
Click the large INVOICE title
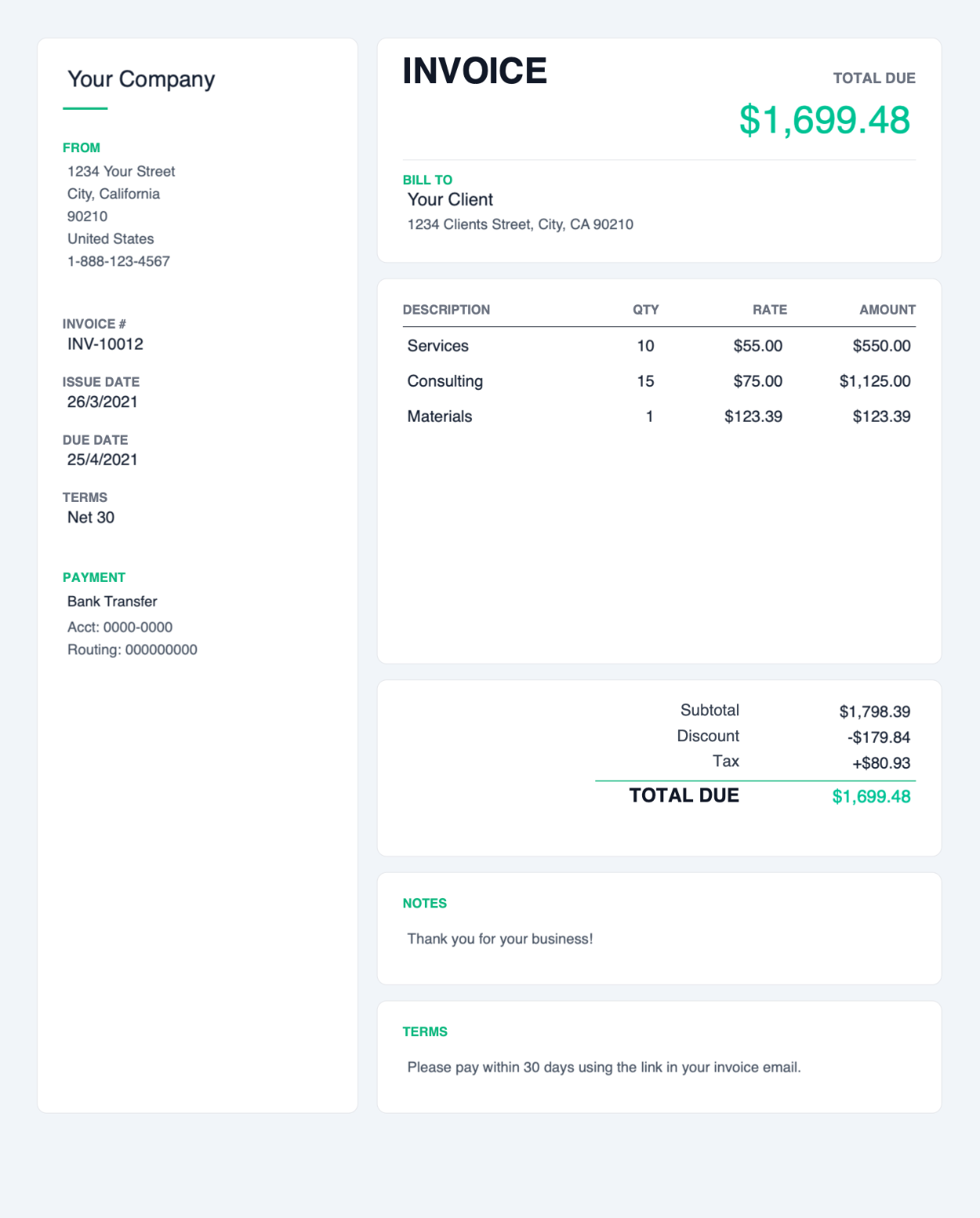(475, 71)
